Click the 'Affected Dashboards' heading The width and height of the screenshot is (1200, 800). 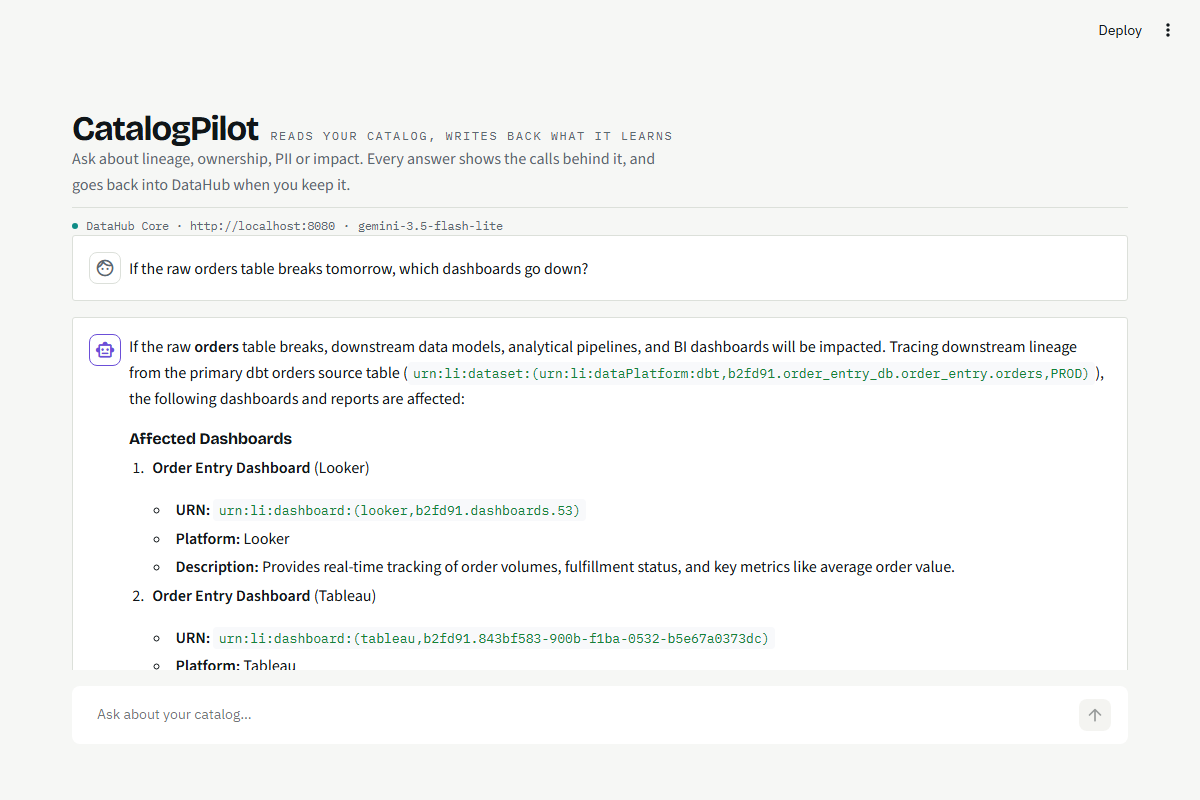click(x=211, y=438)
